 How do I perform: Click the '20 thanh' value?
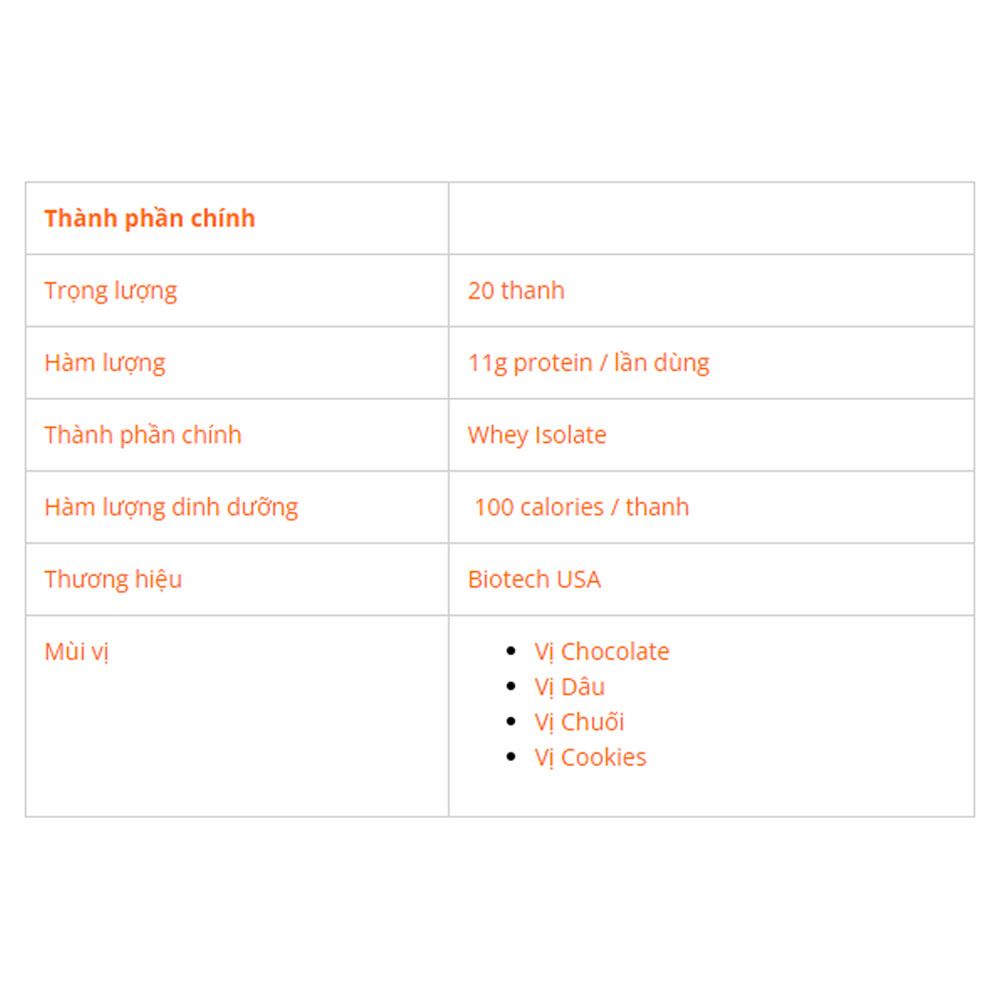(516, 291)
